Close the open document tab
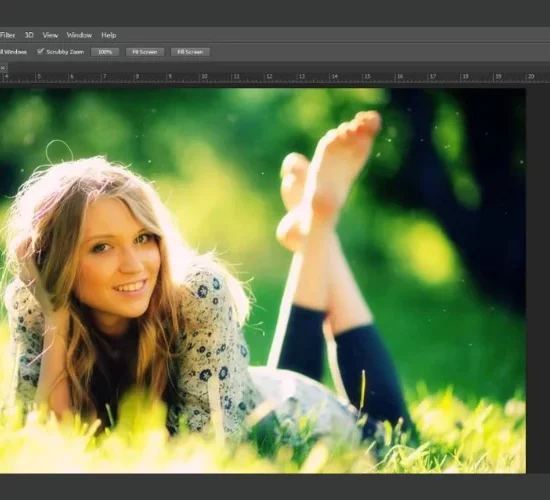The height and width of the screenshot is (500, 550). point(3,68)
